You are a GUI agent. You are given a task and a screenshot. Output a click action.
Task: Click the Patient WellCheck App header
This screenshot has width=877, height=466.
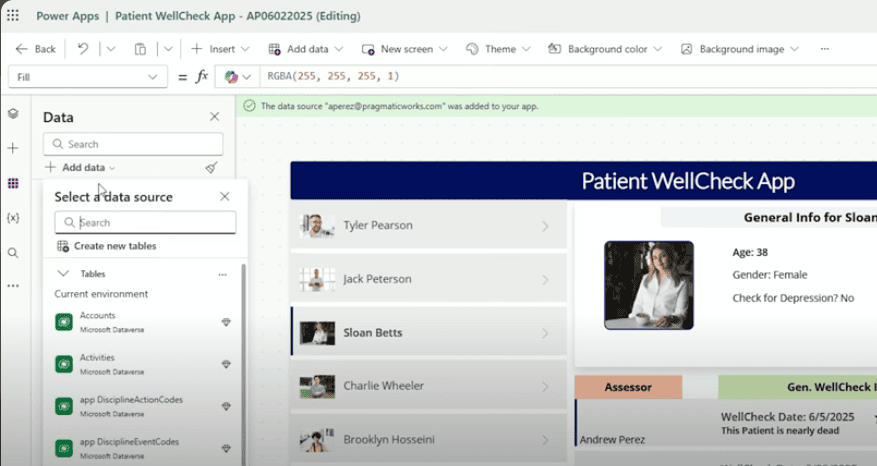click(x=583, y=181)
